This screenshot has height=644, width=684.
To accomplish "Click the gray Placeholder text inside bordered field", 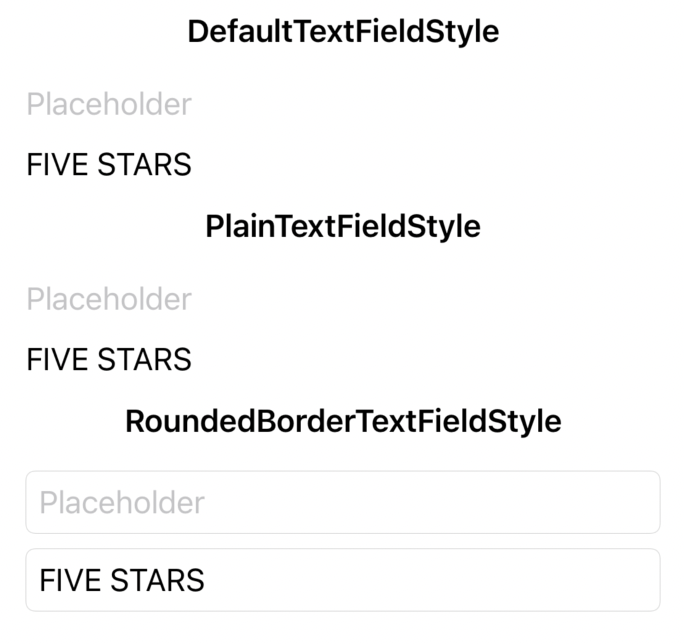I will coord(122,503).
